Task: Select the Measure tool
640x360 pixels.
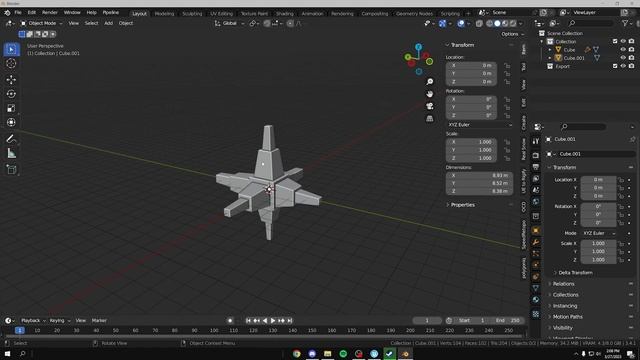Action: click(11, 153)
